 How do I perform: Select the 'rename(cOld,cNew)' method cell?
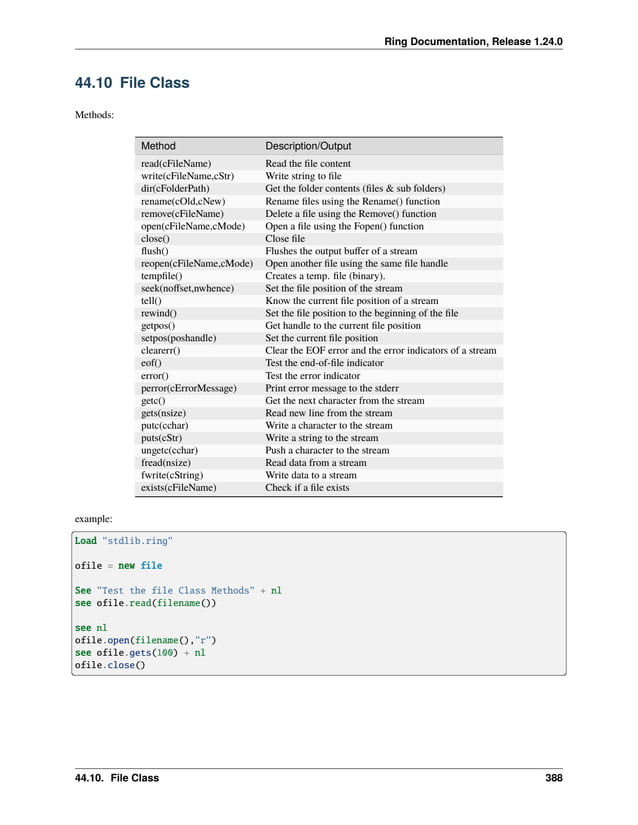183,201
